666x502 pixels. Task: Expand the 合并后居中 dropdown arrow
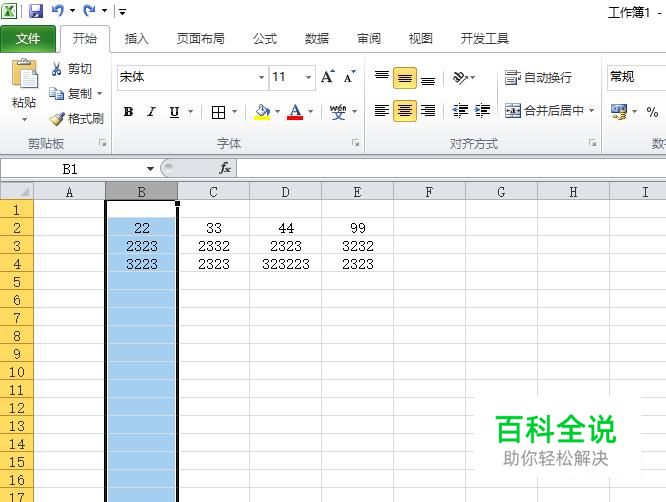[x=592, y=110]
